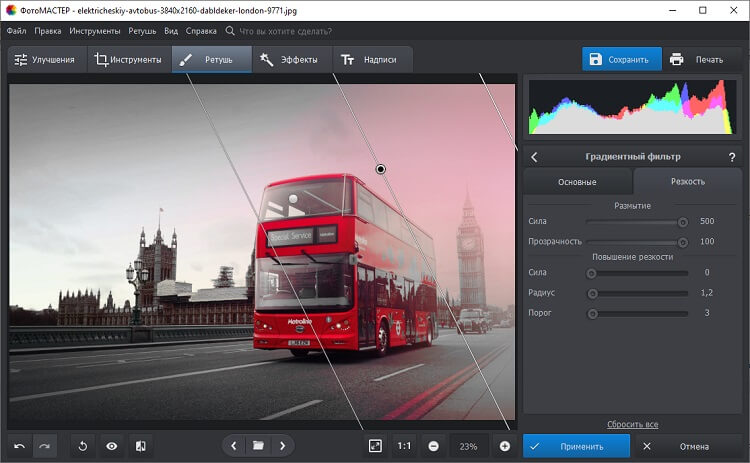The height and width of the screenshot is (463, 750).
Task: Open the Инструменты menu in menu bar
Action: pyautogui.click(x=95, y=31)
